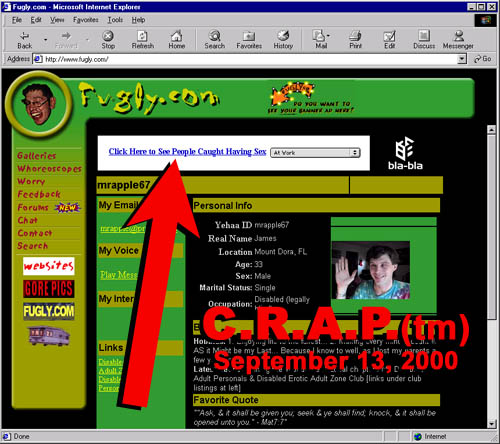Viewport: 500px width, 444px height.
Task: Open the Tools menu
Action: [115, 20]
